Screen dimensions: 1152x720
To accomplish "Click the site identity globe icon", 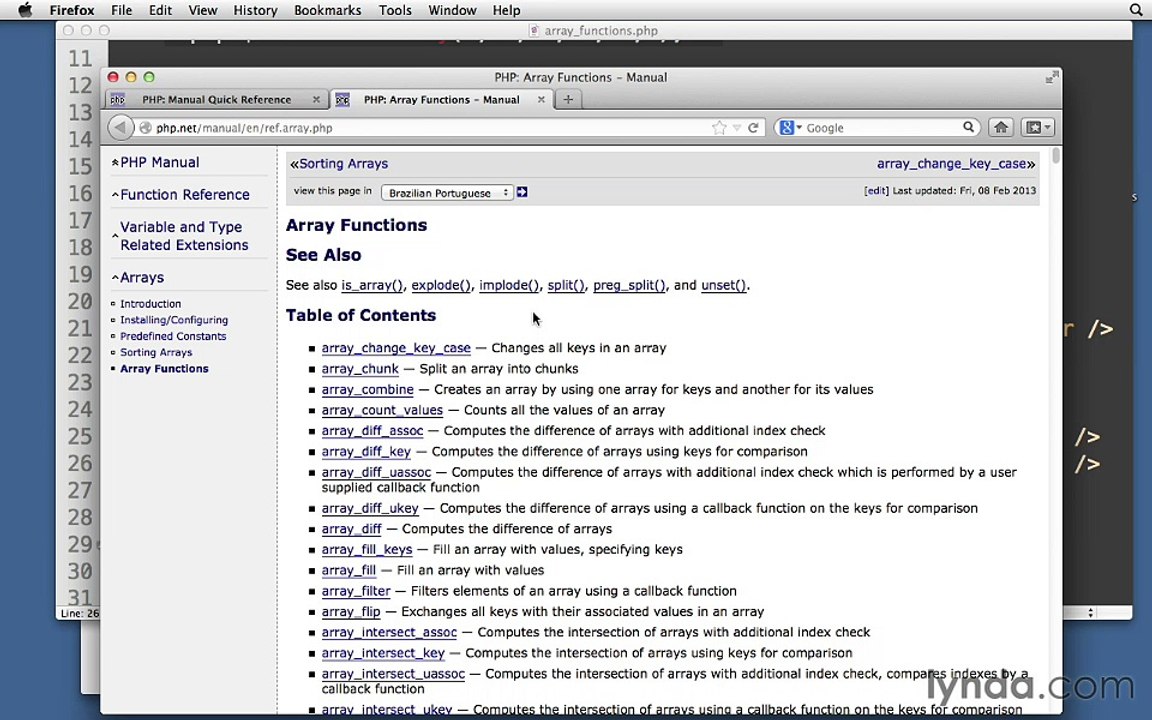I will click(145, 127).
